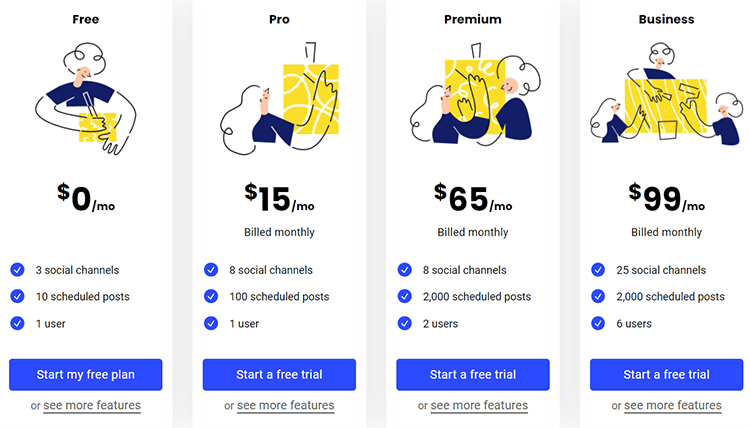Click checkmark icon beside 3 social channels

pos(17,270)
